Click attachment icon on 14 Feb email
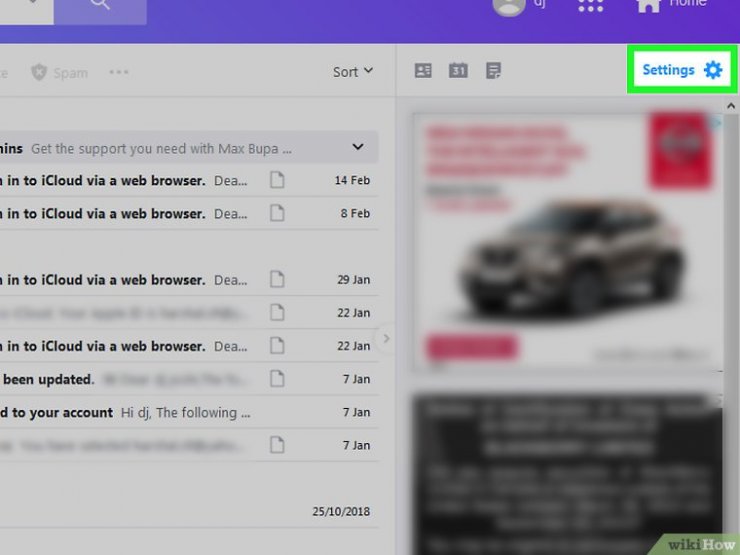The image size is (740, 555). point(277,180)
